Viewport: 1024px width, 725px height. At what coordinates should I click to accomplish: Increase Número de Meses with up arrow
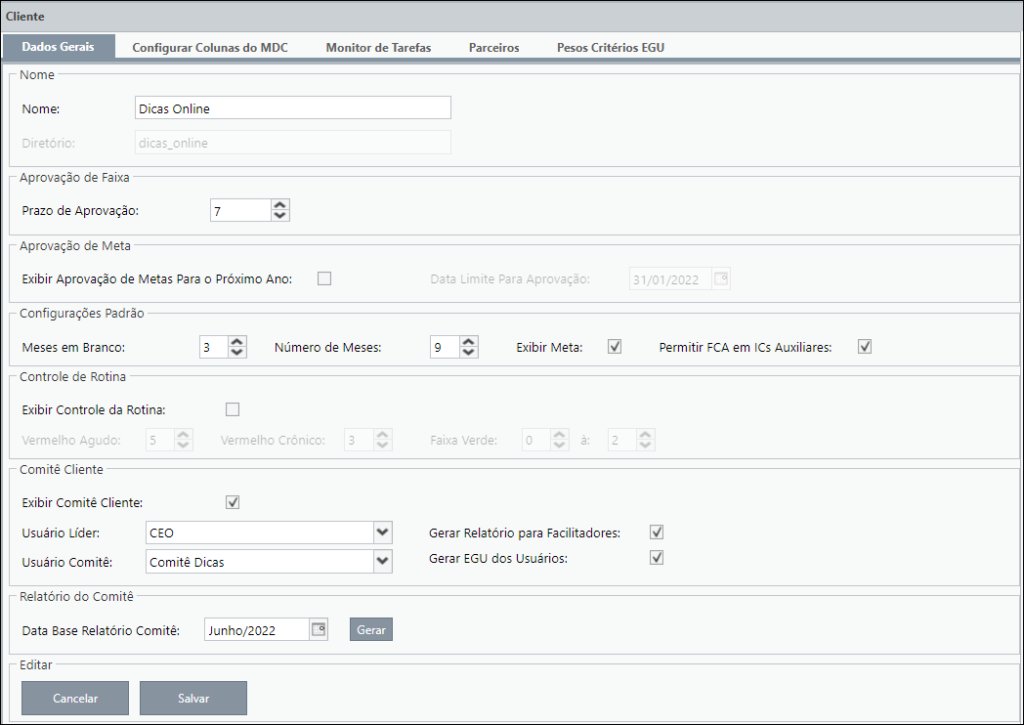(468, 342)
